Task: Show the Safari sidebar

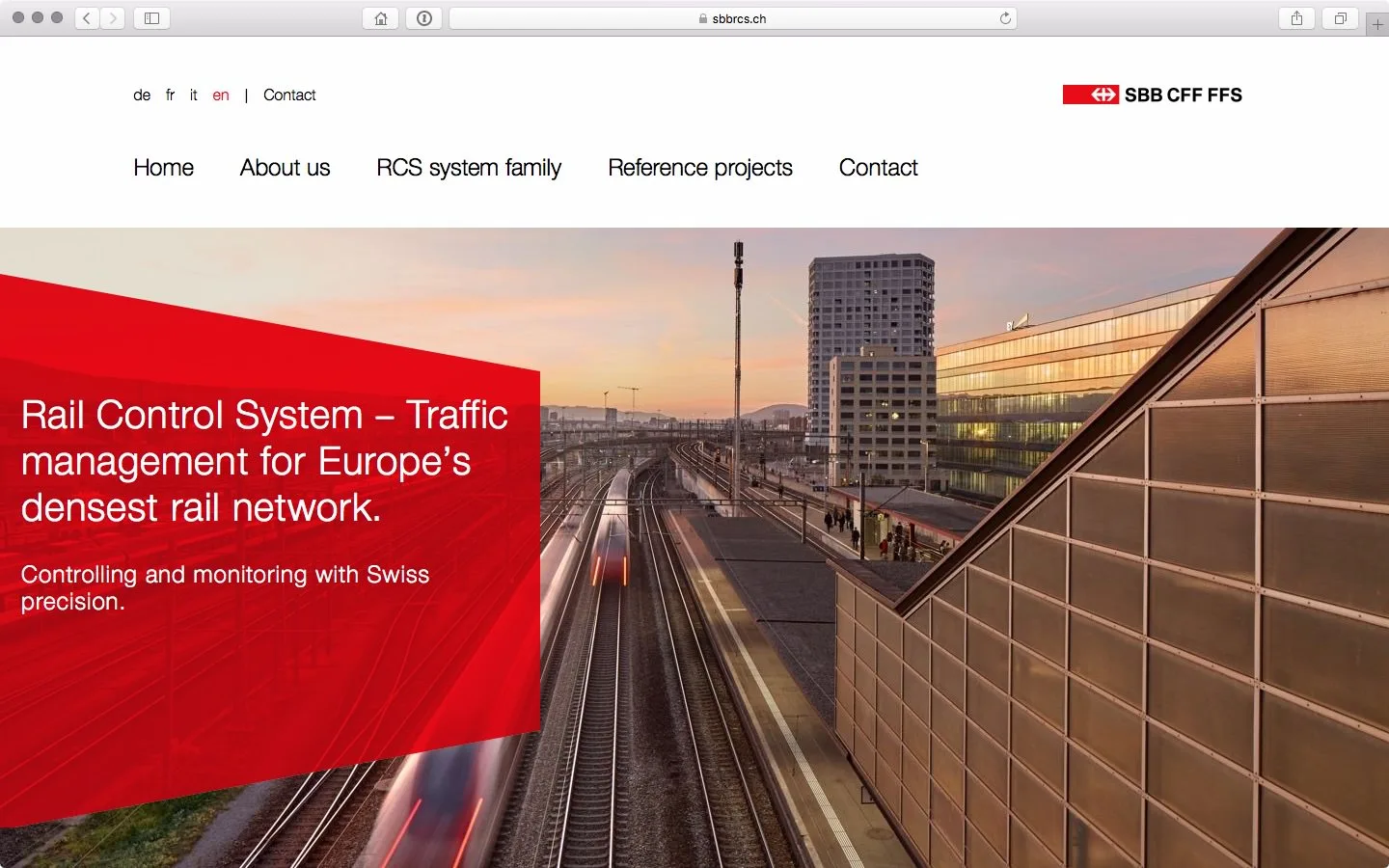Action: 151,18
